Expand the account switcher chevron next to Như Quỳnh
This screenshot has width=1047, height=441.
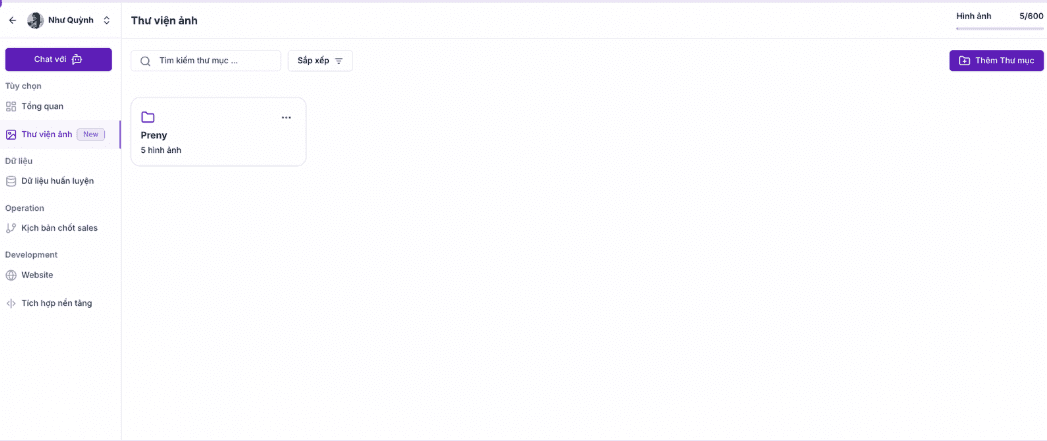click(x=107, y=20)
